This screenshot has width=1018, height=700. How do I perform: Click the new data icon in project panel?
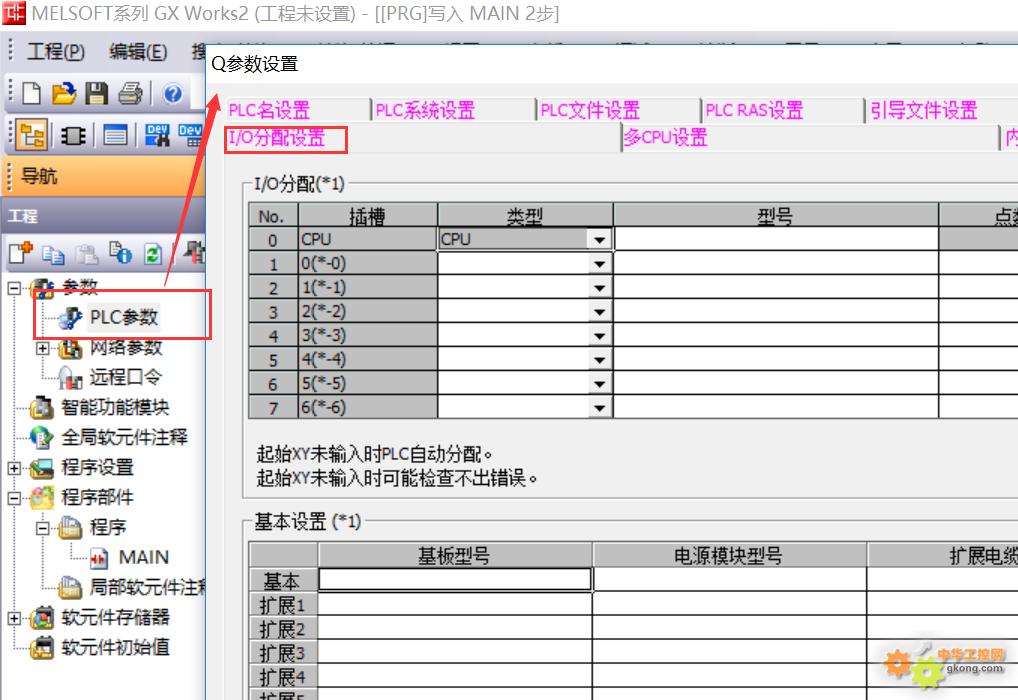tap(22, 254)
